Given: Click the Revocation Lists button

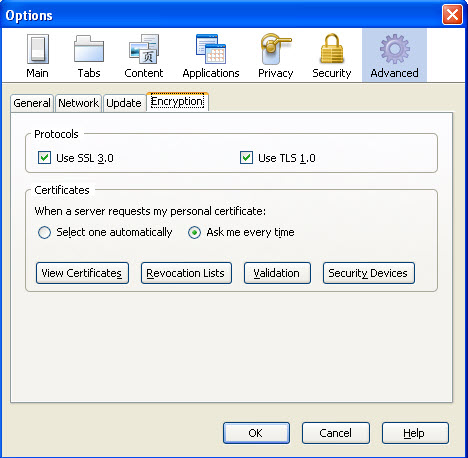Looking at the screenshot, I should (x=186, y=273).
